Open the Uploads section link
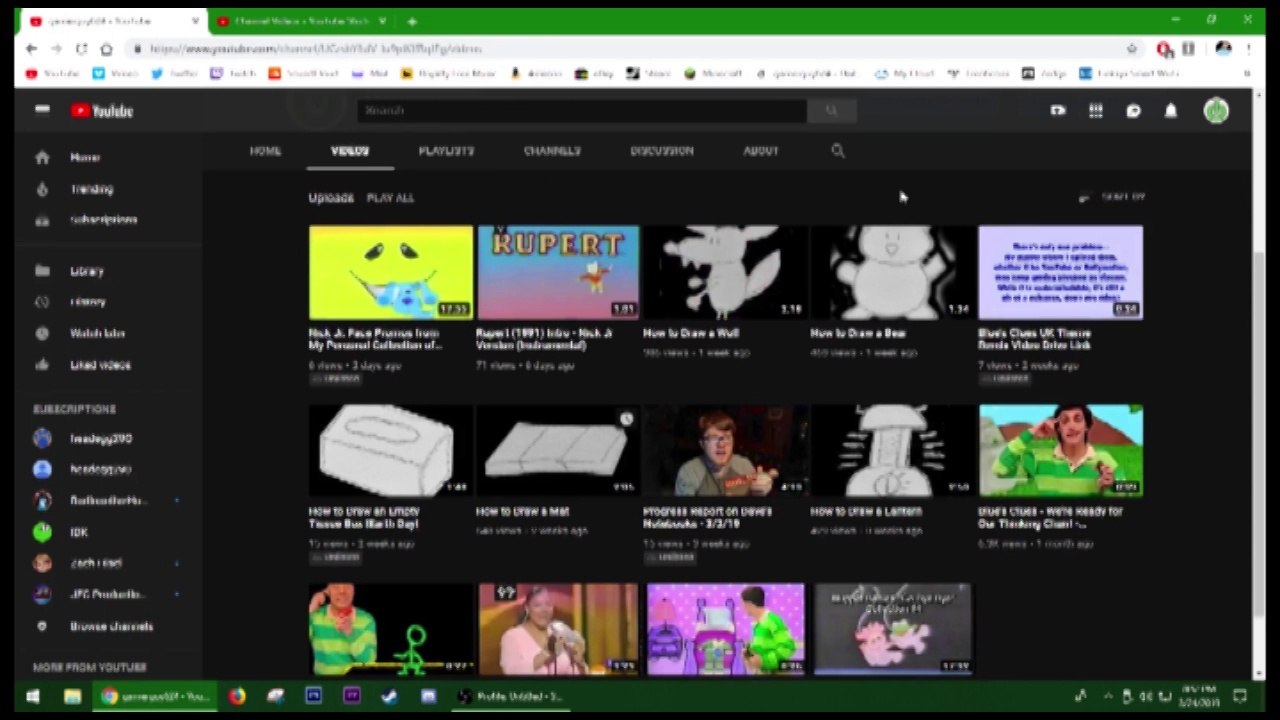This screenshot has width=1280, height=720. click(x=331, y=198)
